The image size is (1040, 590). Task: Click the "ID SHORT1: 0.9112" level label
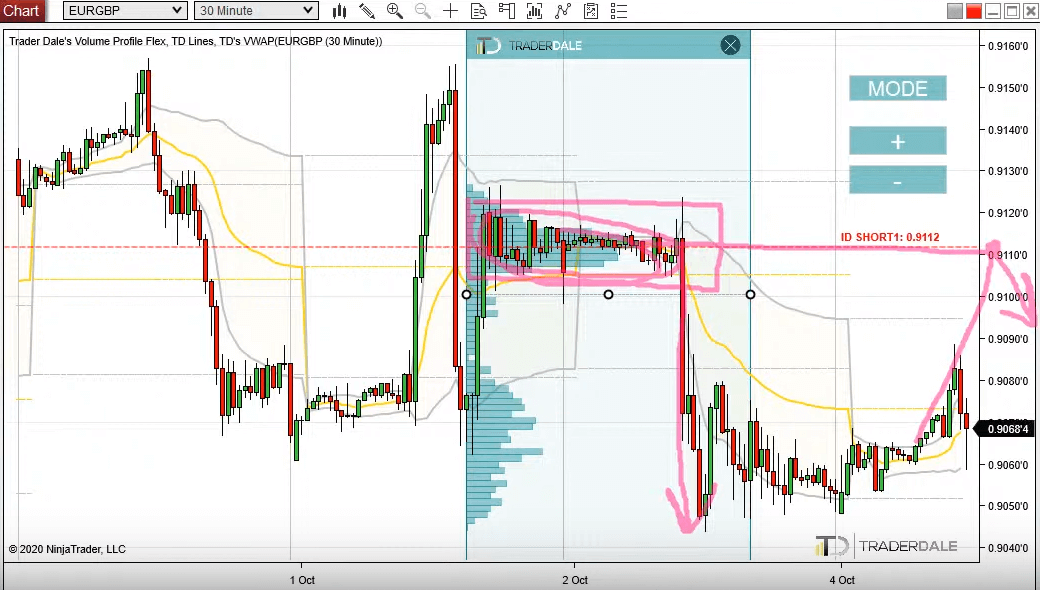890,237
